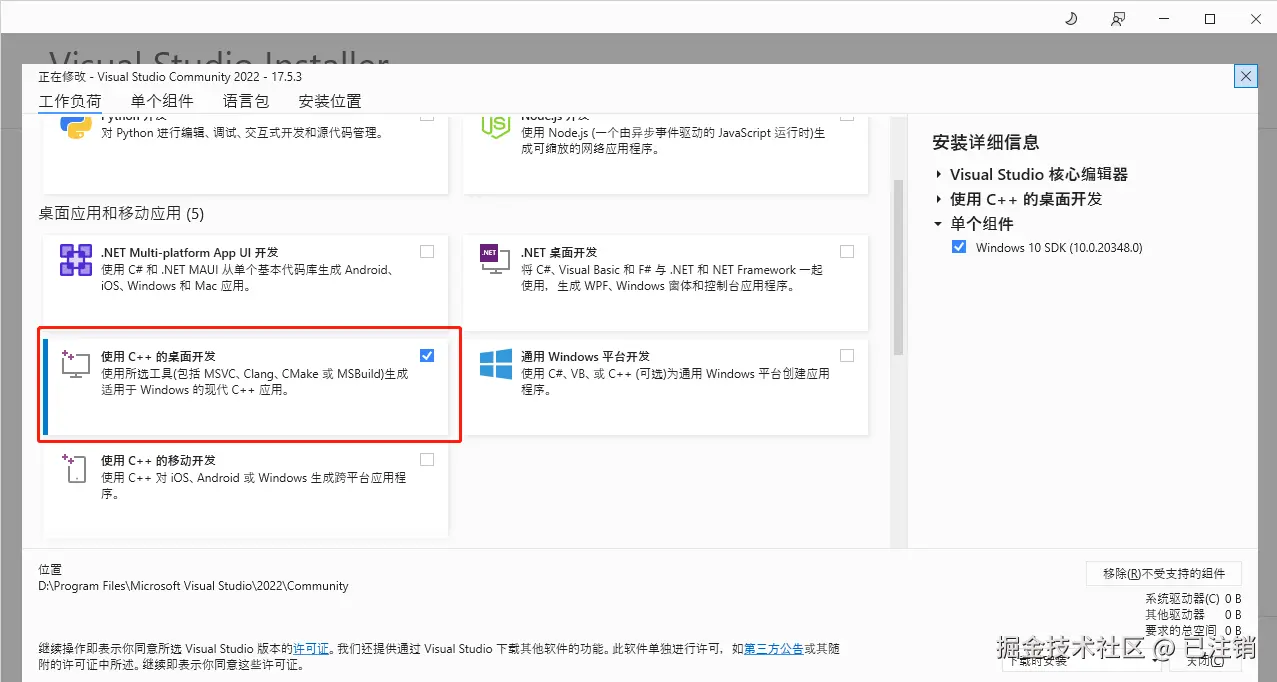Expand 使用 C++ 的桌面开发 in install details

939,200
